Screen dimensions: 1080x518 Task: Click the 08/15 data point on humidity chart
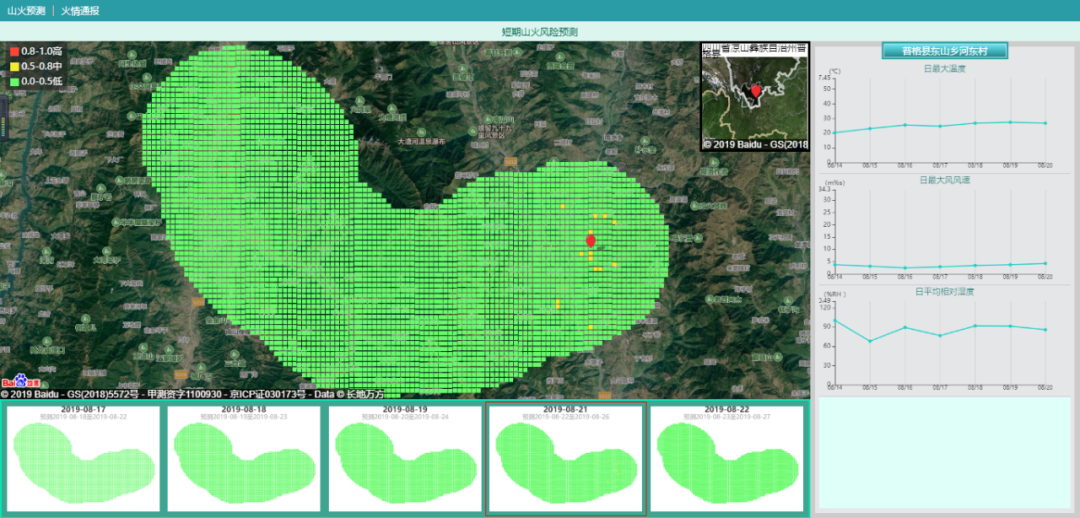(x=869, y=341)
